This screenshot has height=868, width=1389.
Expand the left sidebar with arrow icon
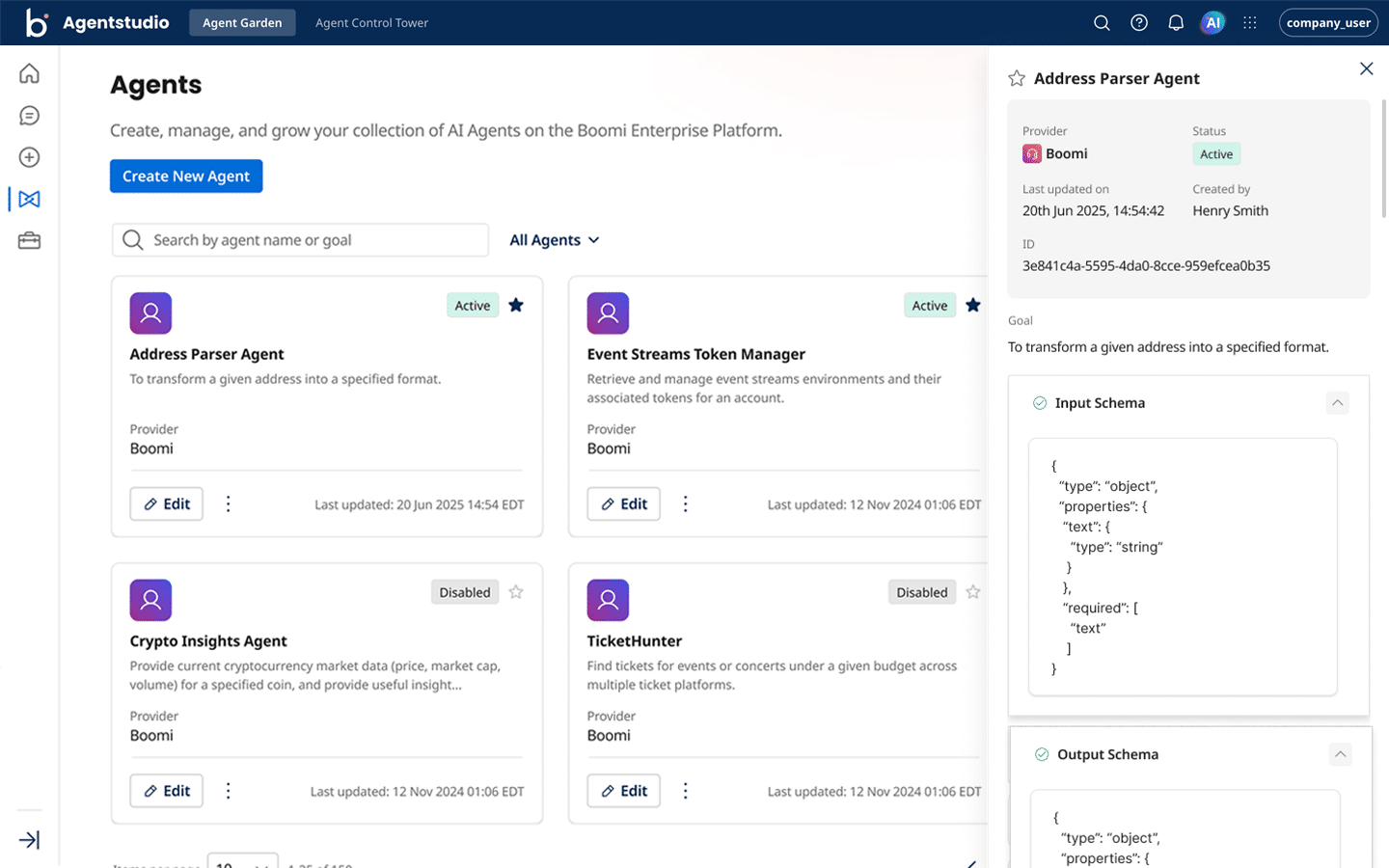click(x=30, y=840)
